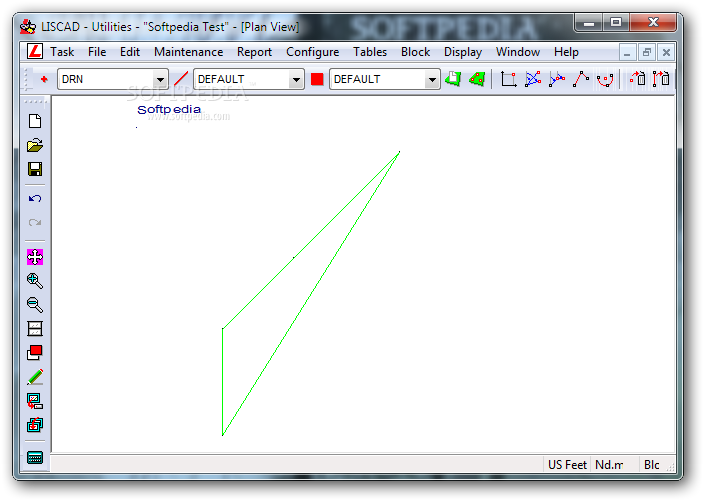Screen dimensions: 704x501
Task: Open the File menu
Action: click(x=97, y=52)
